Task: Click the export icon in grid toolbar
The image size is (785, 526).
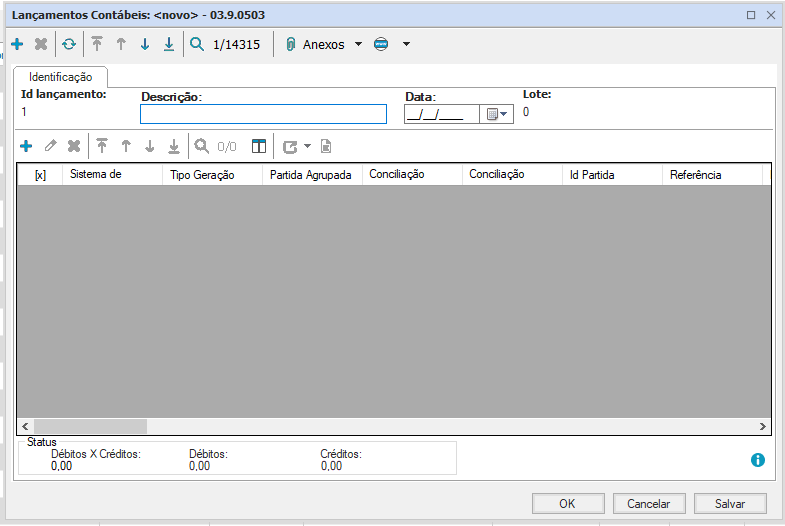Action: pyautogui.click(x=290, y=146)
